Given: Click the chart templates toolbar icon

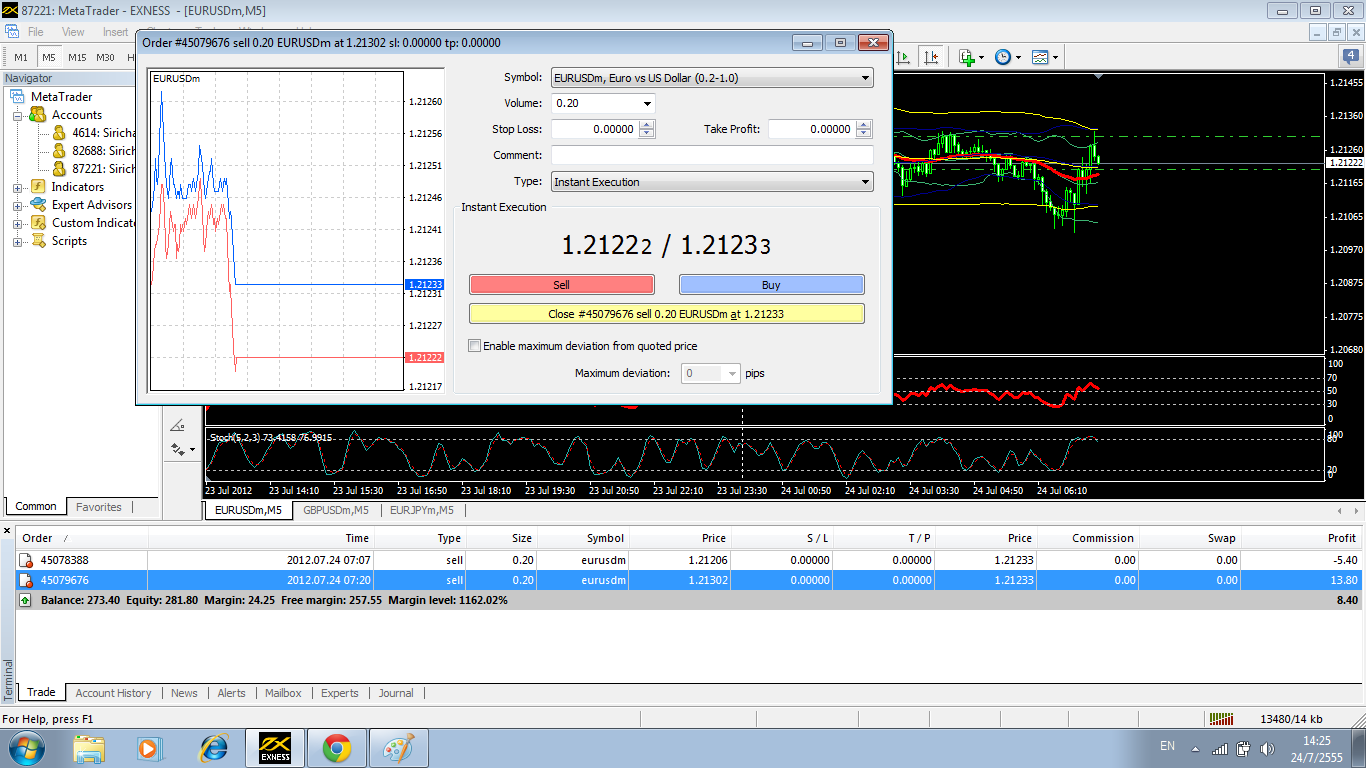Looking at the screenshot, I should [x=1040, y=57].
